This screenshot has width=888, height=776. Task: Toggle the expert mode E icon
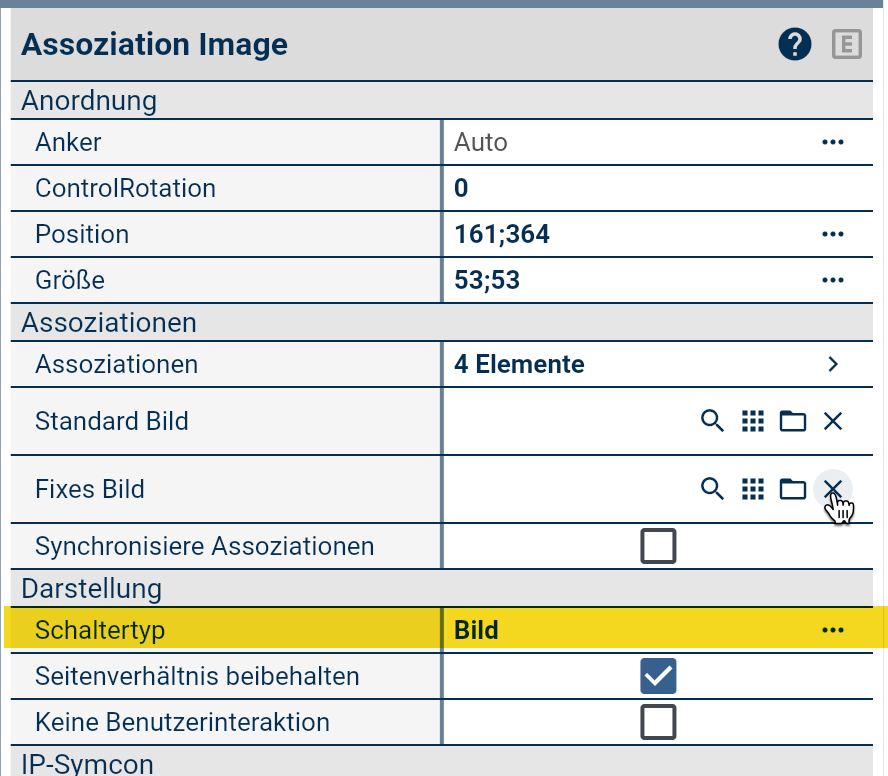(847, 45)
